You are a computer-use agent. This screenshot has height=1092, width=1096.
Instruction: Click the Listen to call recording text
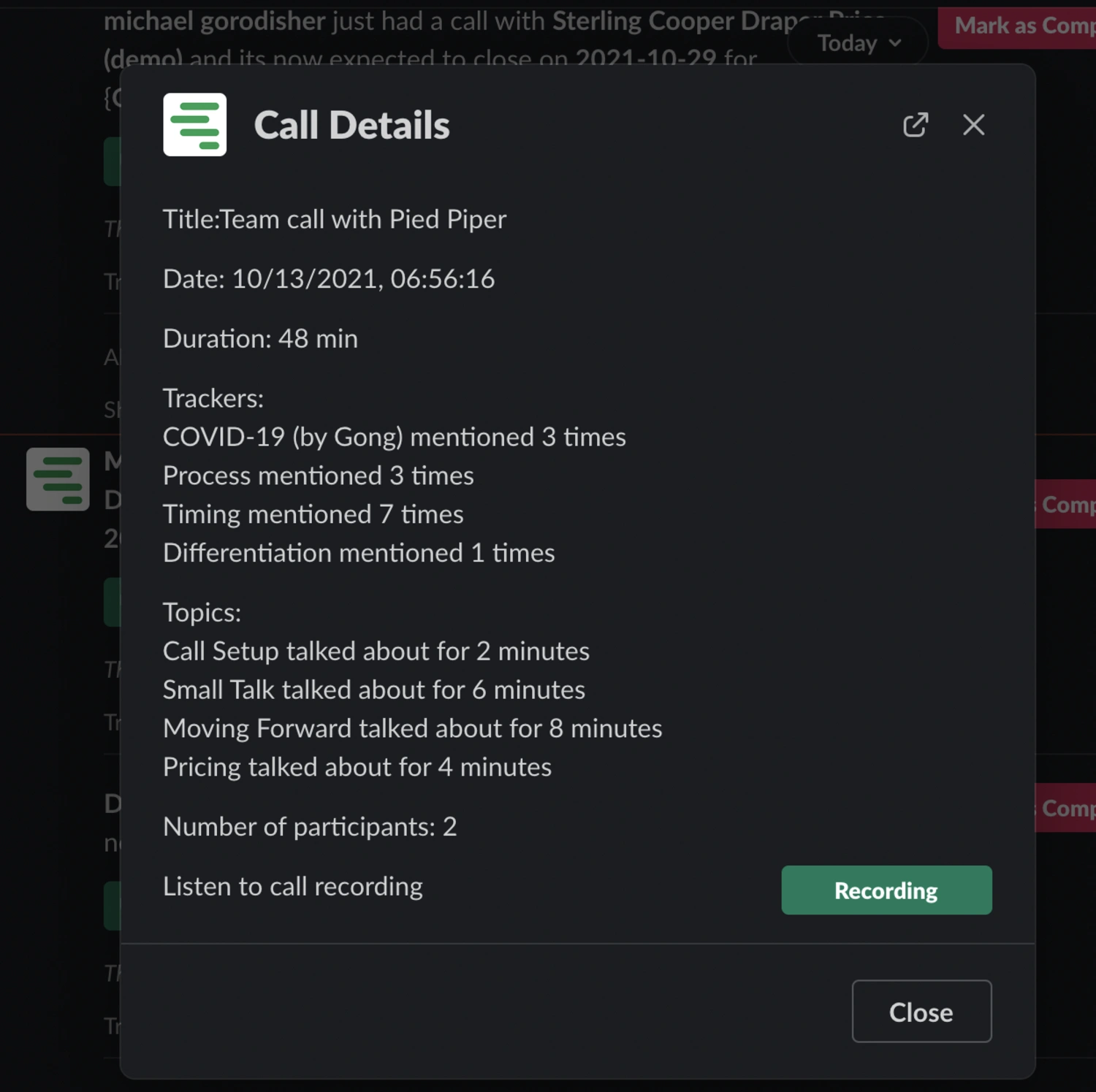pos(292,887)
